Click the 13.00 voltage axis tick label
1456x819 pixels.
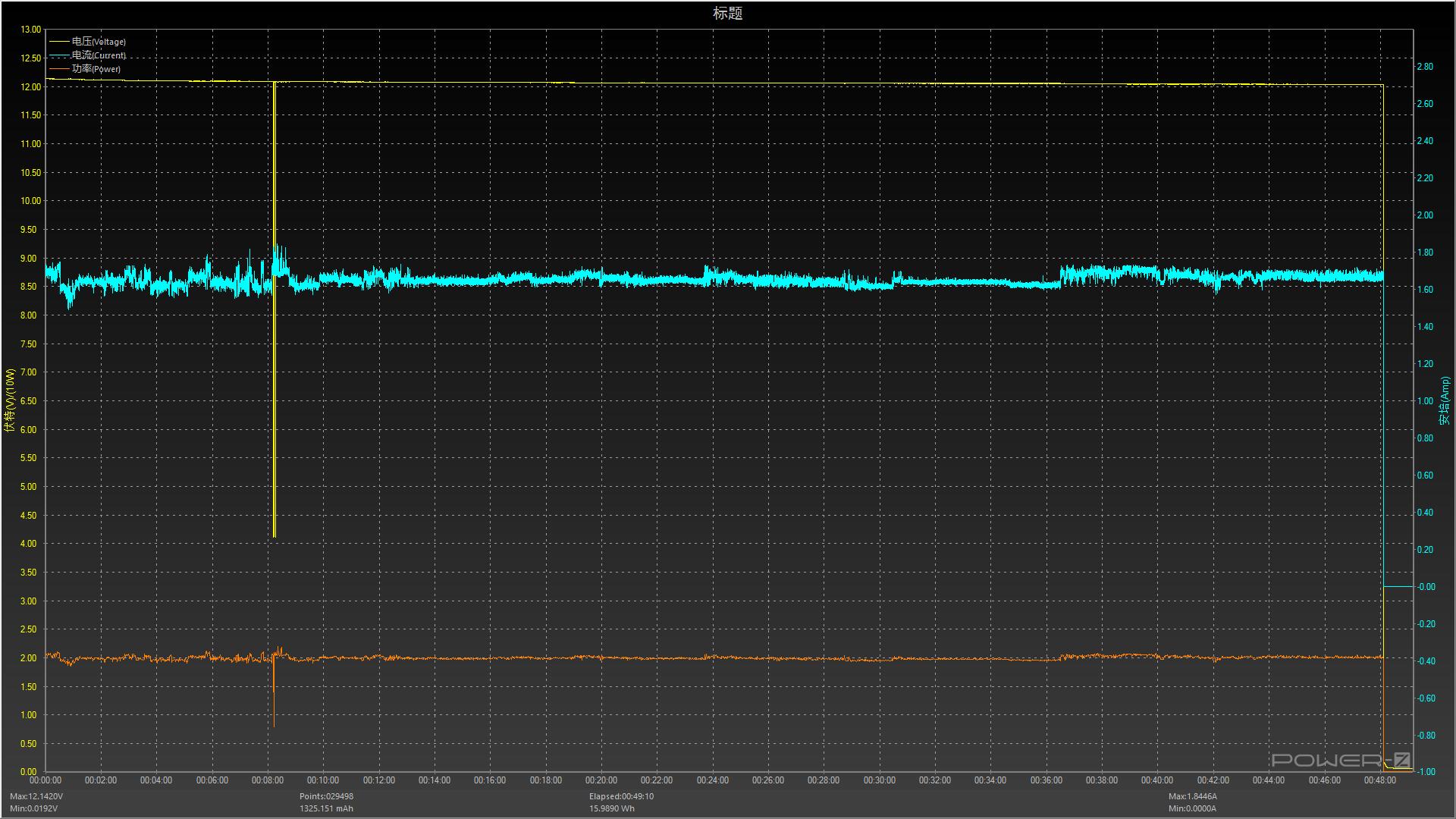(x=31, y=30)
